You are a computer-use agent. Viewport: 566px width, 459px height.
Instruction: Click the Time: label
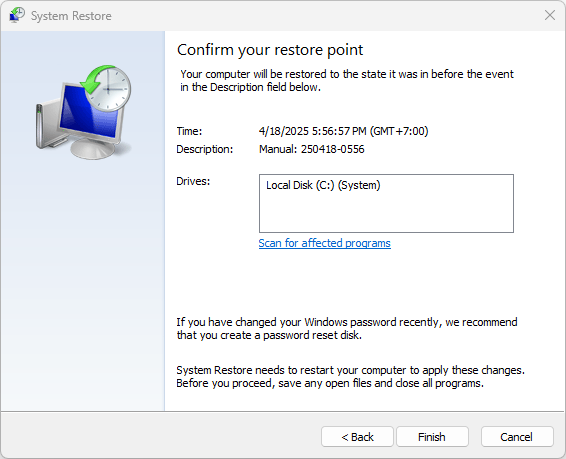click(189, 131)
